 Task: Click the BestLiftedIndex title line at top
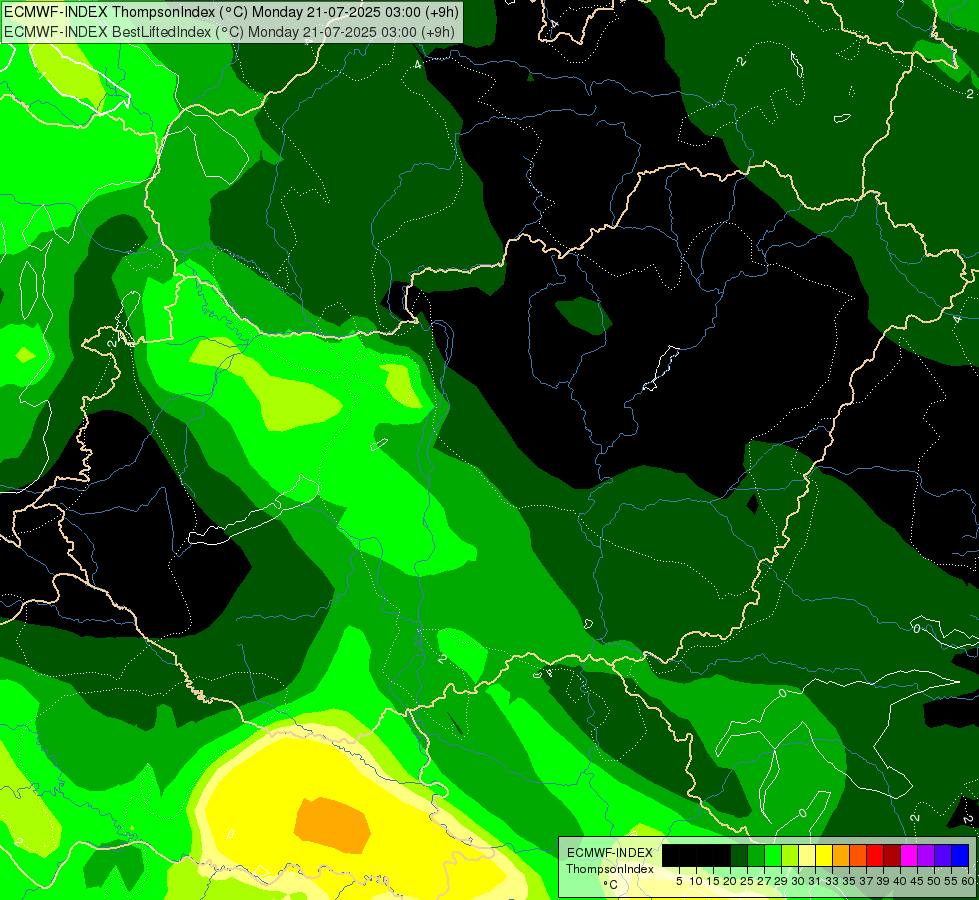pyautogui.click(x=229, y=31)
